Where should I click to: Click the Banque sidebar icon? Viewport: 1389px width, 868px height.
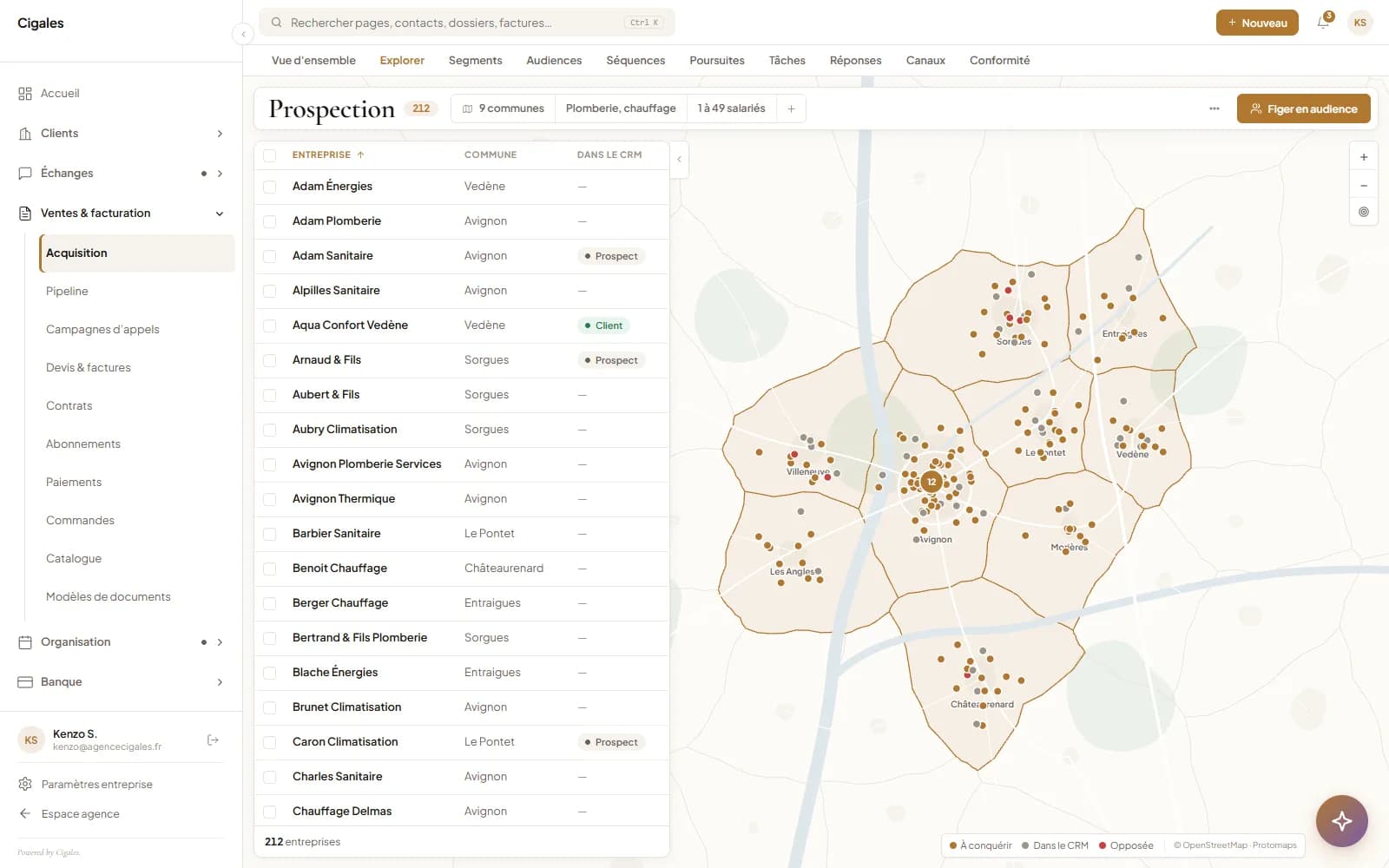[x=25, y=681]
